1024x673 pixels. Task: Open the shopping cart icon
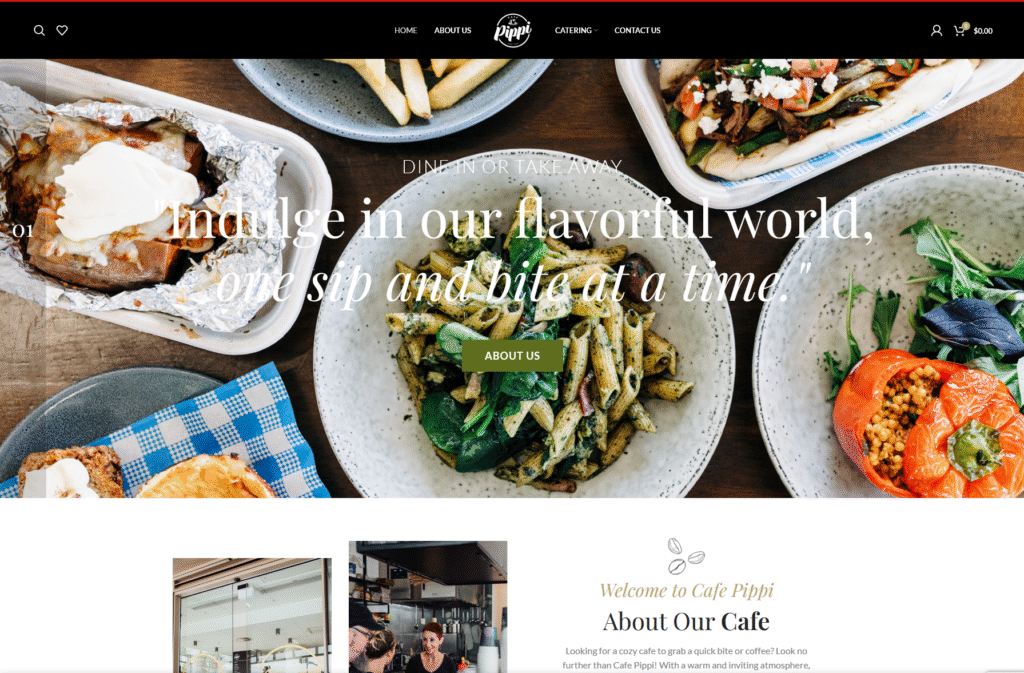coord(959,31)
